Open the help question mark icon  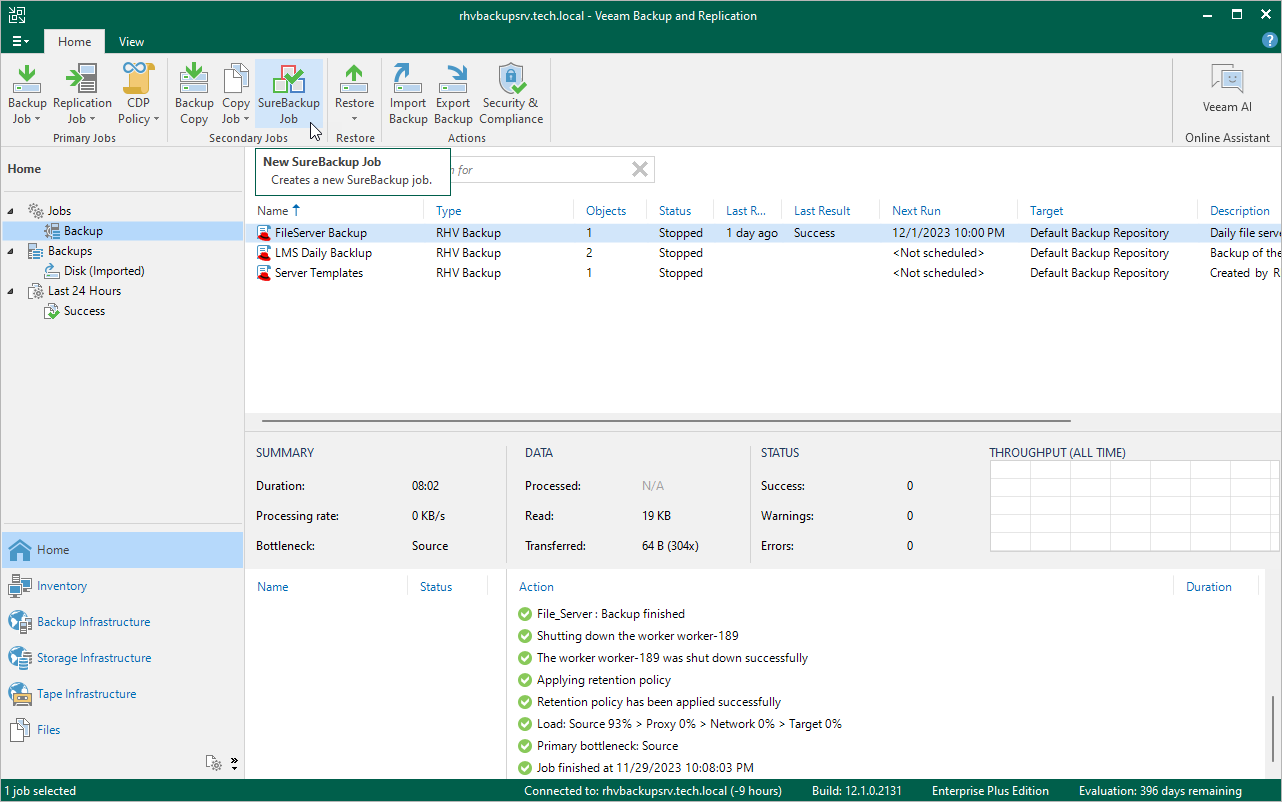tap(1270, 41)
